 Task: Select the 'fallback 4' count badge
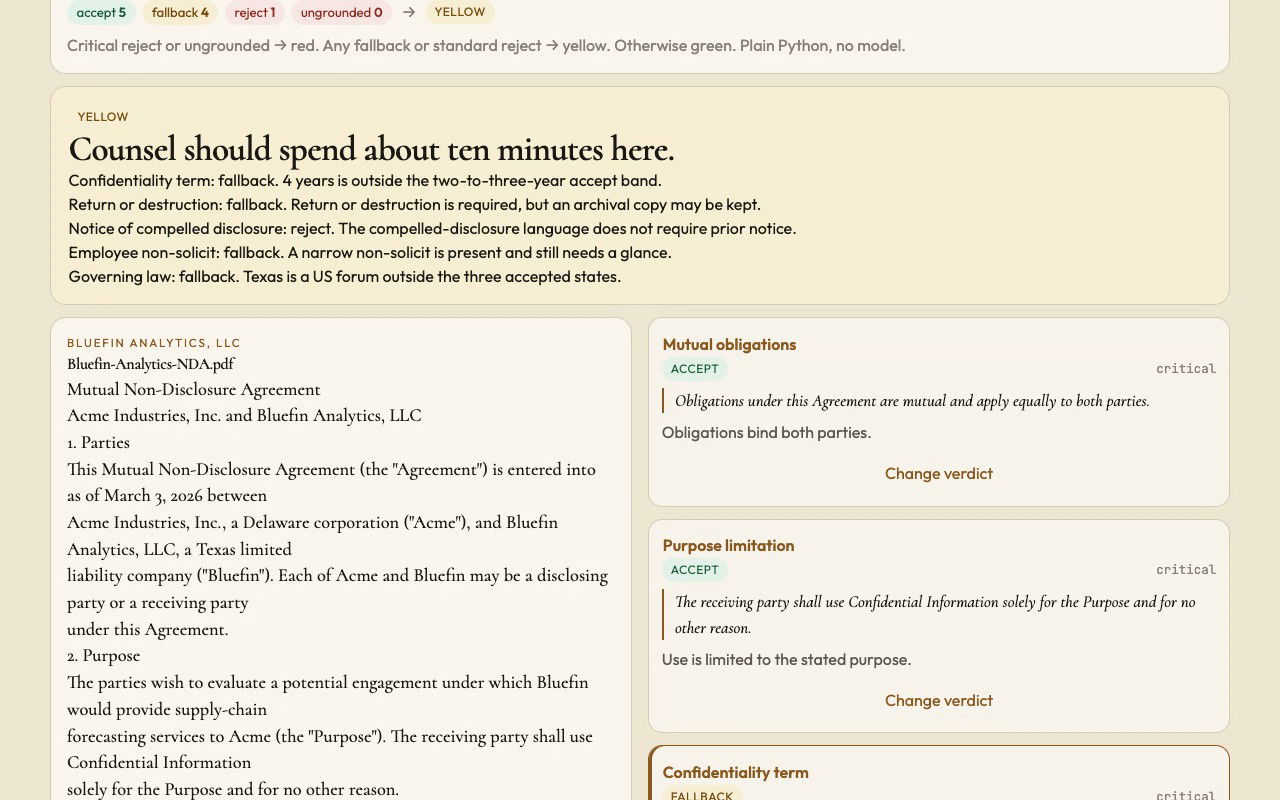click(180, 13)
